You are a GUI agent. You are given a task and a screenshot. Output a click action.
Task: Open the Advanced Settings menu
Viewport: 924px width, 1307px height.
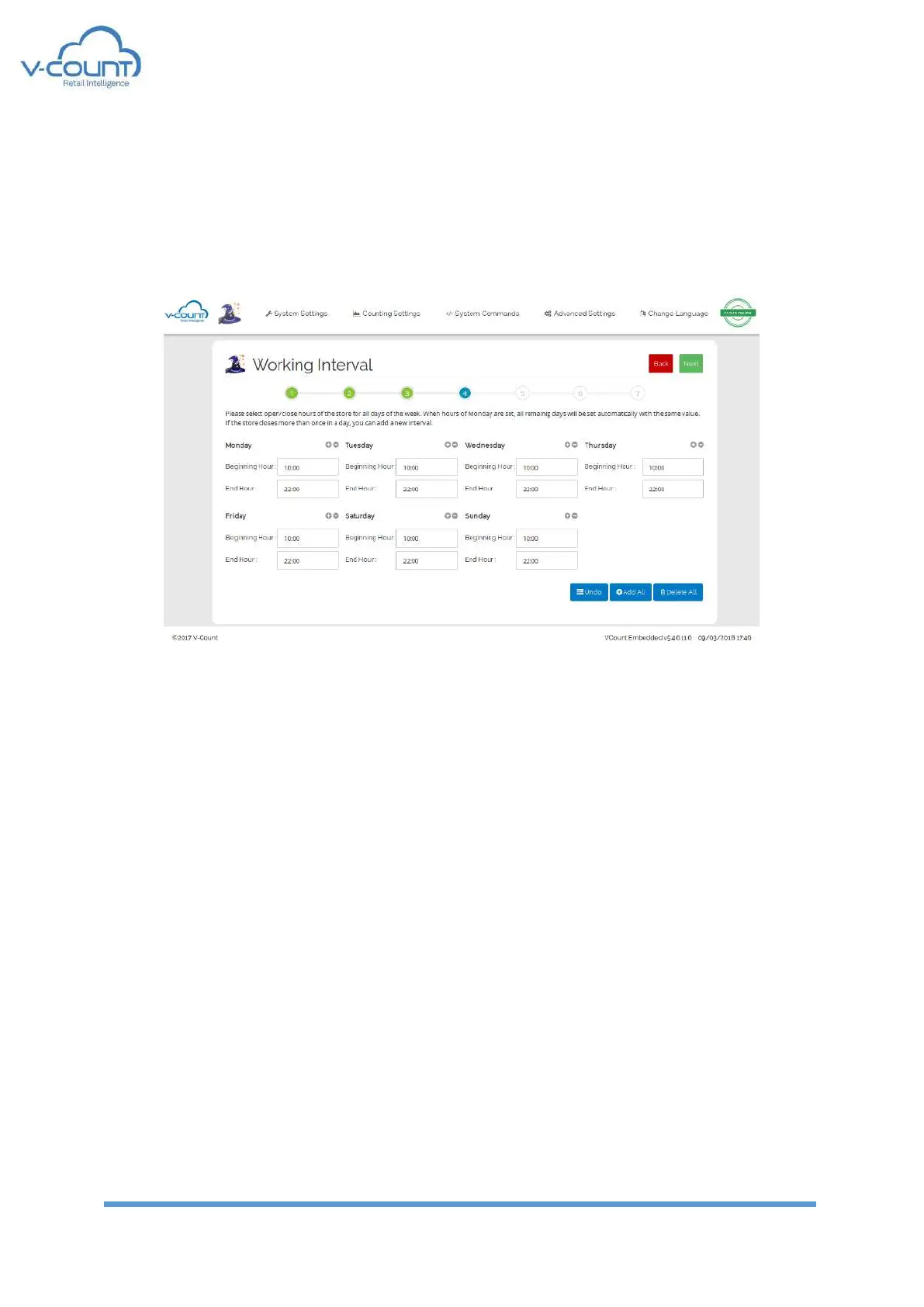pos(580,314)
